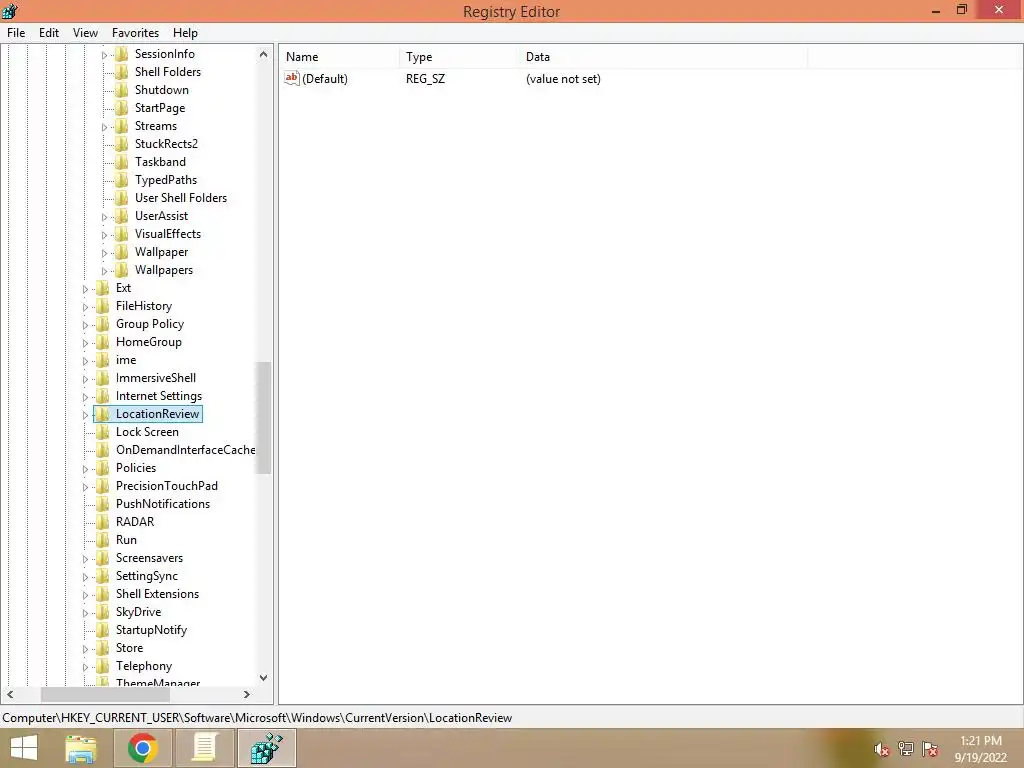This screenshot has height=768, width=1024.
Task: Select the StartupNotify key
Action: (x=151, y=630)
